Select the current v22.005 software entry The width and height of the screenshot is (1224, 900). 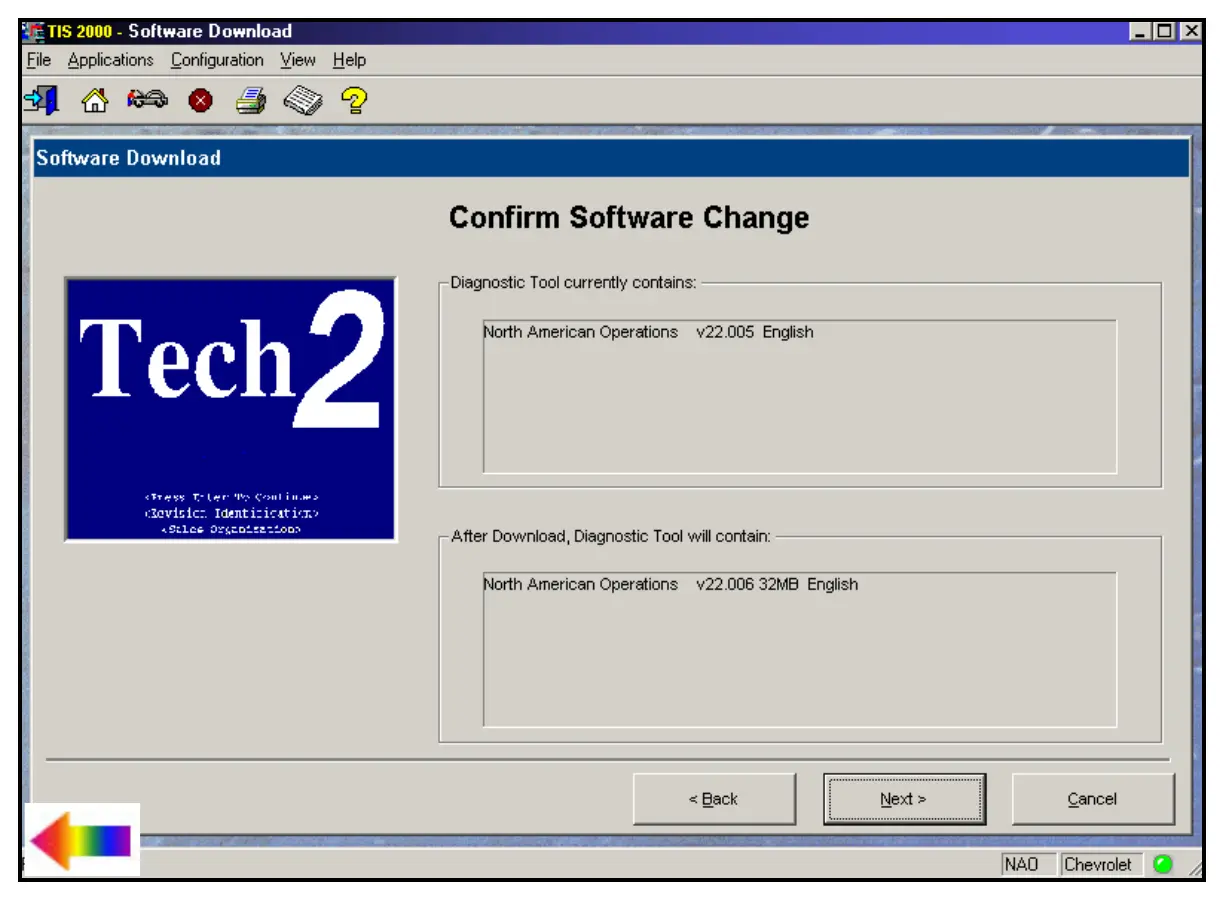point(648,332)
